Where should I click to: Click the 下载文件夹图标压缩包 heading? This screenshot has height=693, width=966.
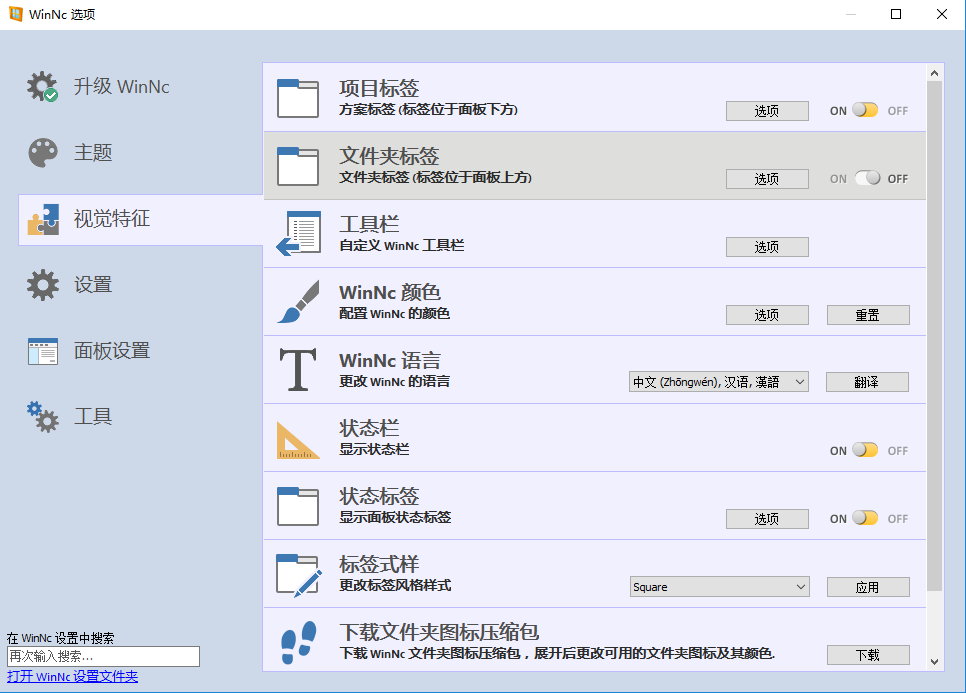click(x=439, y=632)
